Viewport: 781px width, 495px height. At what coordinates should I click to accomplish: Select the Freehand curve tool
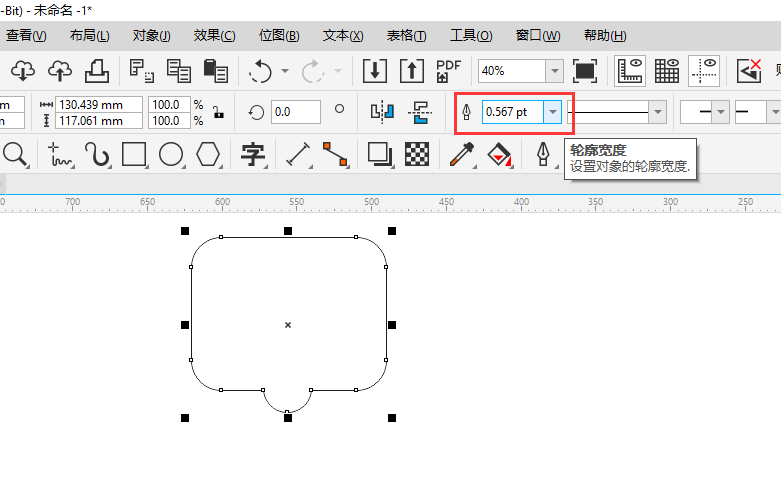click(60, 154)
